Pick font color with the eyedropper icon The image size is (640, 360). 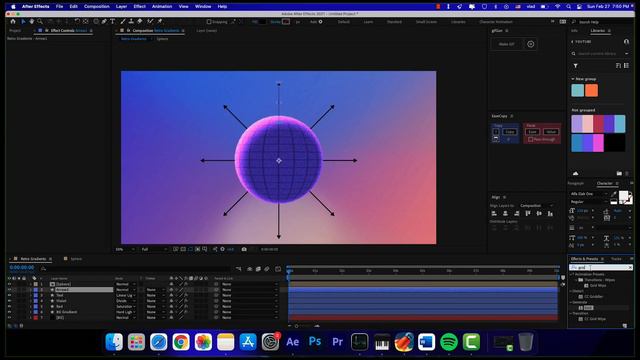click(614, 194)
